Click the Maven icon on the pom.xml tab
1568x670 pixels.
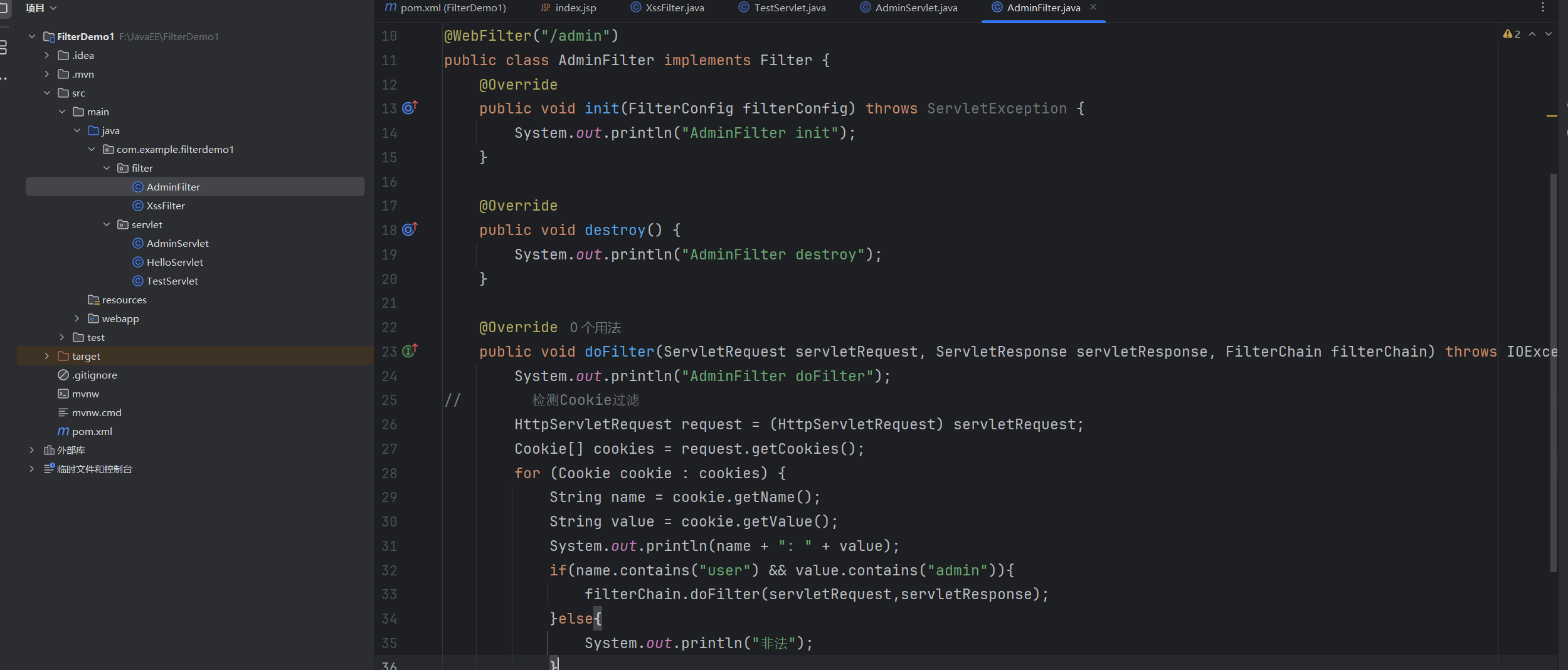click(390, 8)
